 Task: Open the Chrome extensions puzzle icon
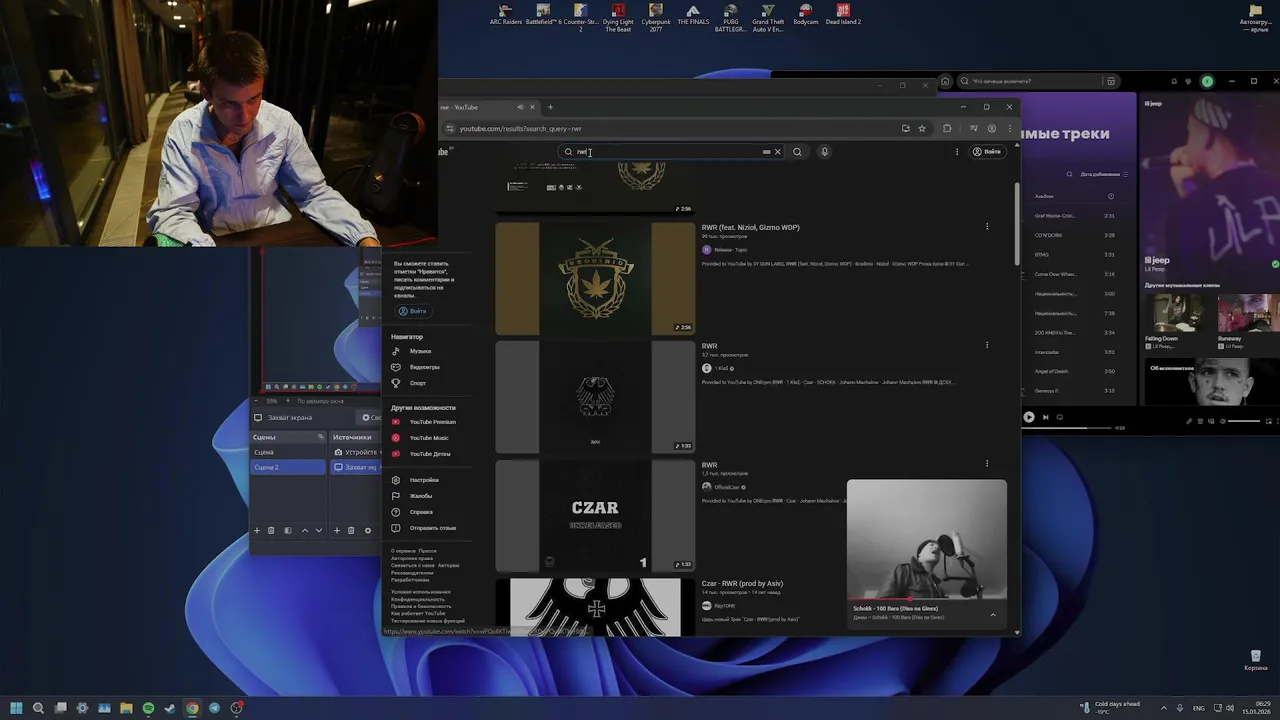point(947,128)
